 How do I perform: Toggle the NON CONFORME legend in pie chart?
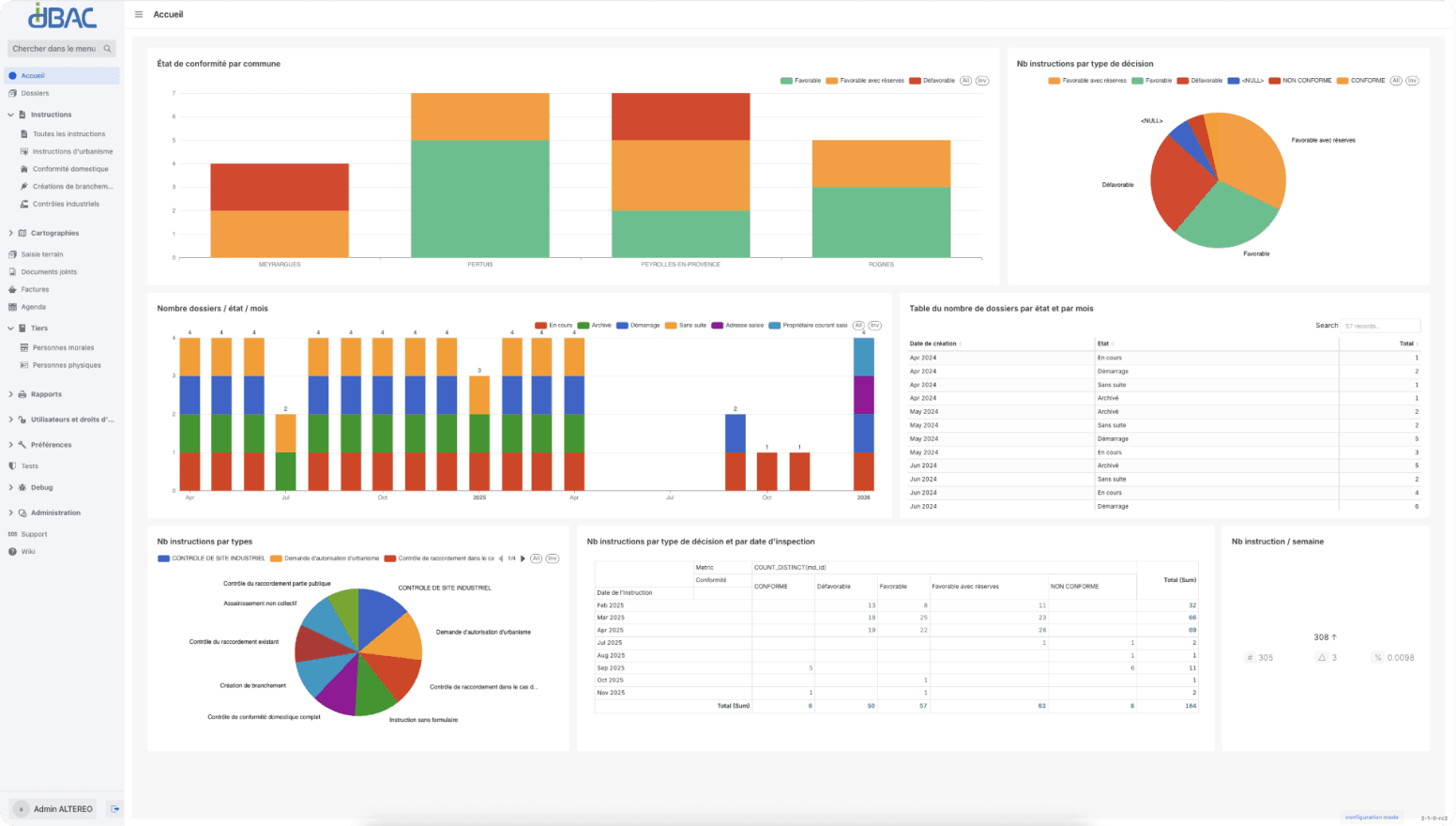(1300, 81)
